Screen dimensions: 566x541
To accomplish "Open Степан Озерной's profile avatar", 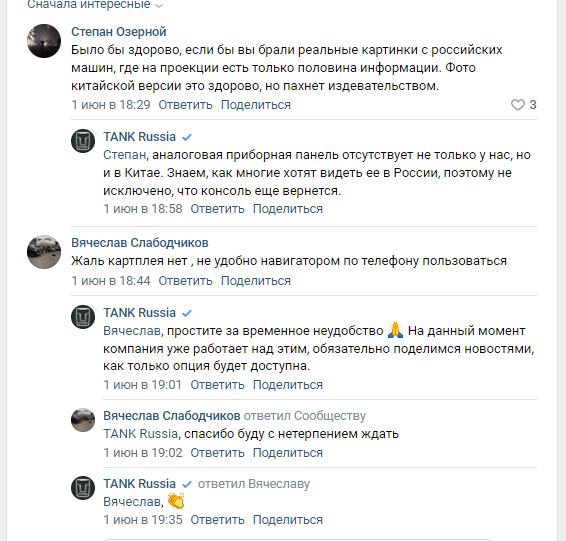I will point(44,41).
